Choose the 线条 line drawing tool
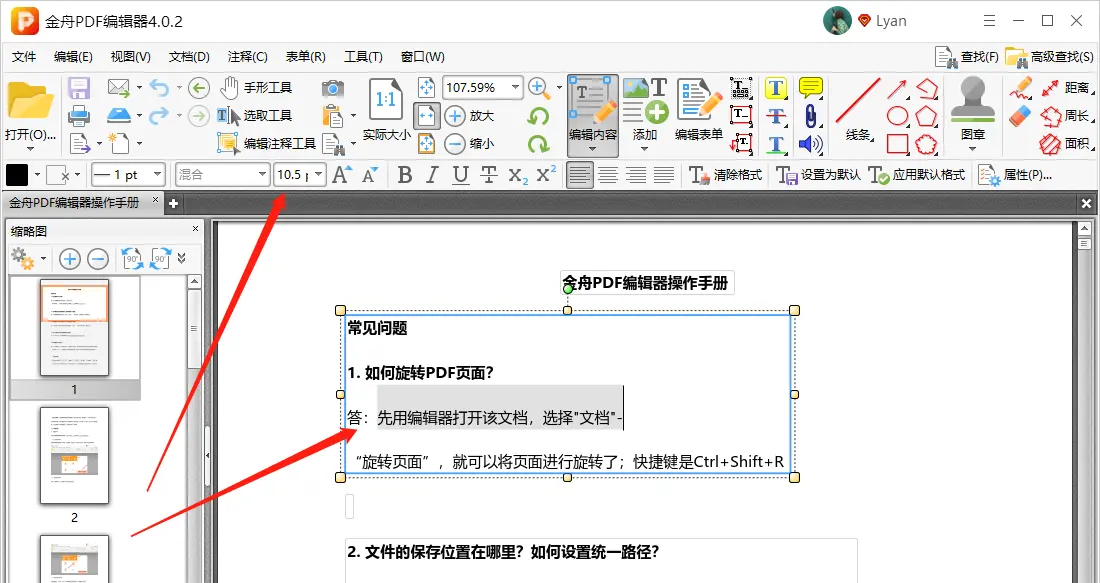The image size is (1100, 583). coord(858,108)
